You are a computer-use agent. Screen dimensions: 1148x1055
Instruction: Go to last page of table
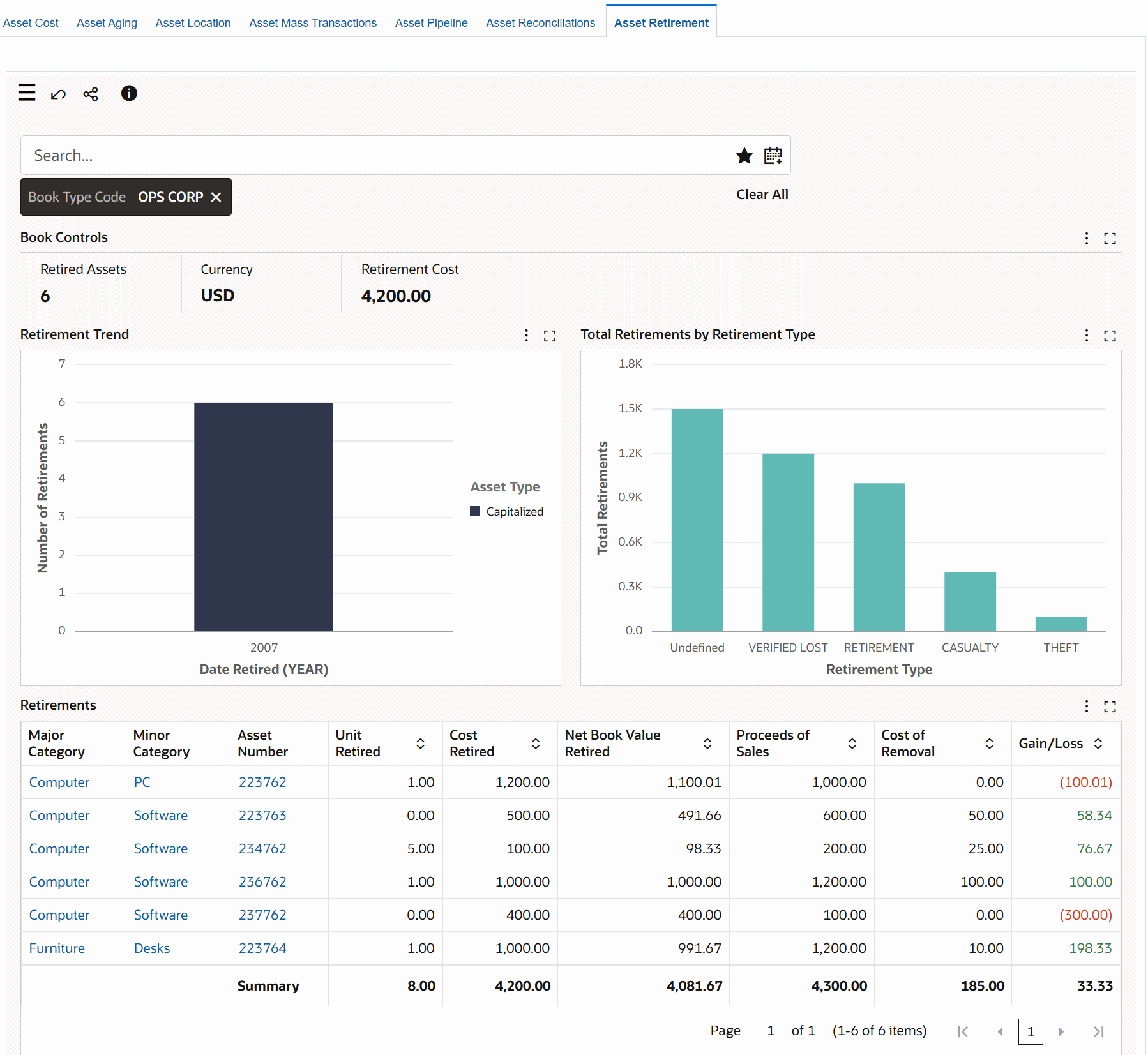coord(1098,1031)
